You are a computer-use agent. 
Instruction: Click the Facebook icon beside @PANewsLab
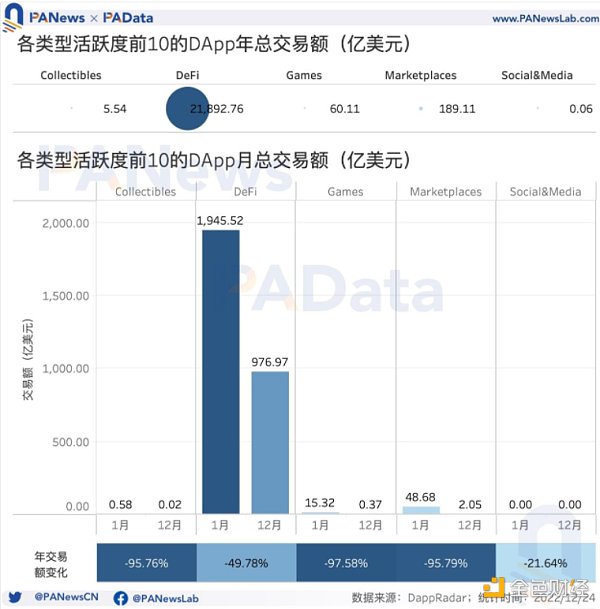pos(120,598)
